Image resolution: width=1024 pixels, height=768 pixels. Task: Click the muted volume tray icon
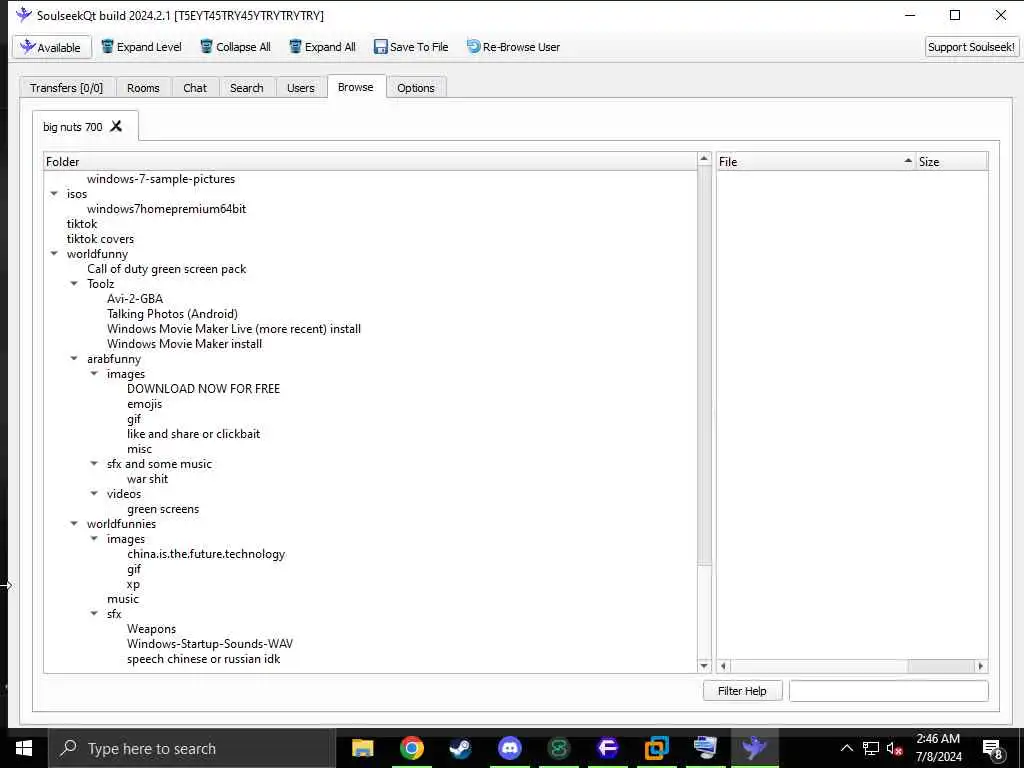(x=894, y=749)
